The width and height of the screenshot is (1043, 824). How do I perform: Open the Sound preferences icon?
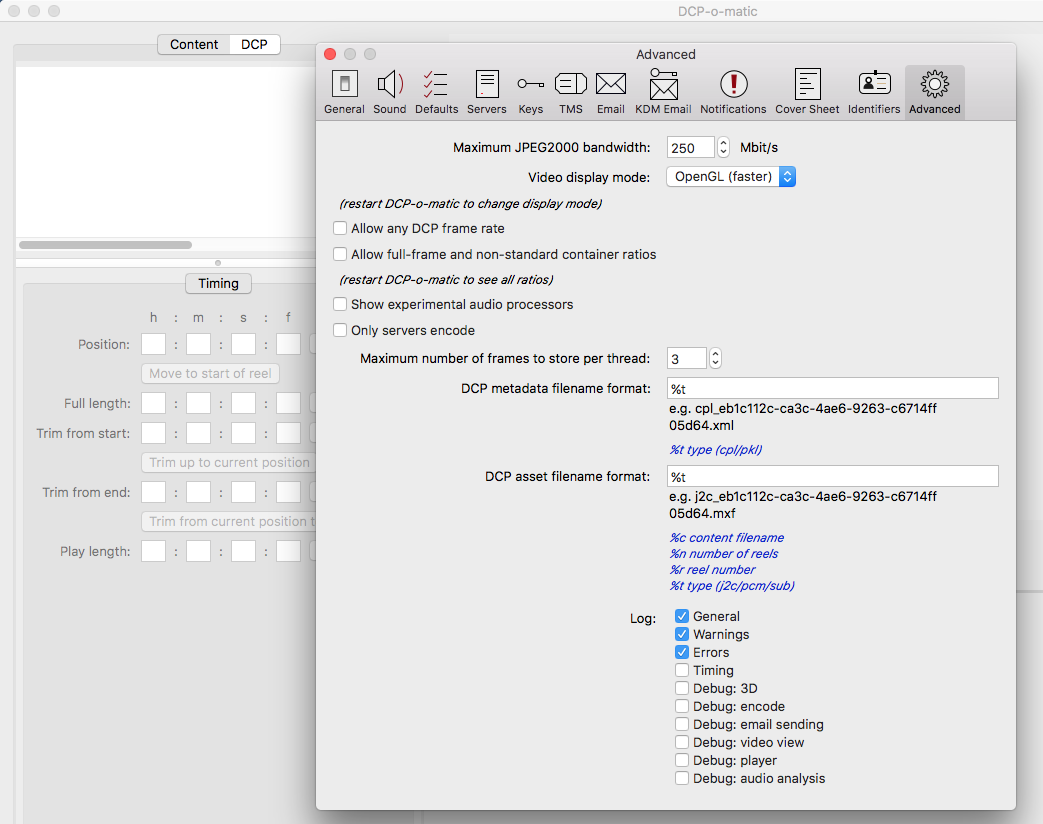389,92
